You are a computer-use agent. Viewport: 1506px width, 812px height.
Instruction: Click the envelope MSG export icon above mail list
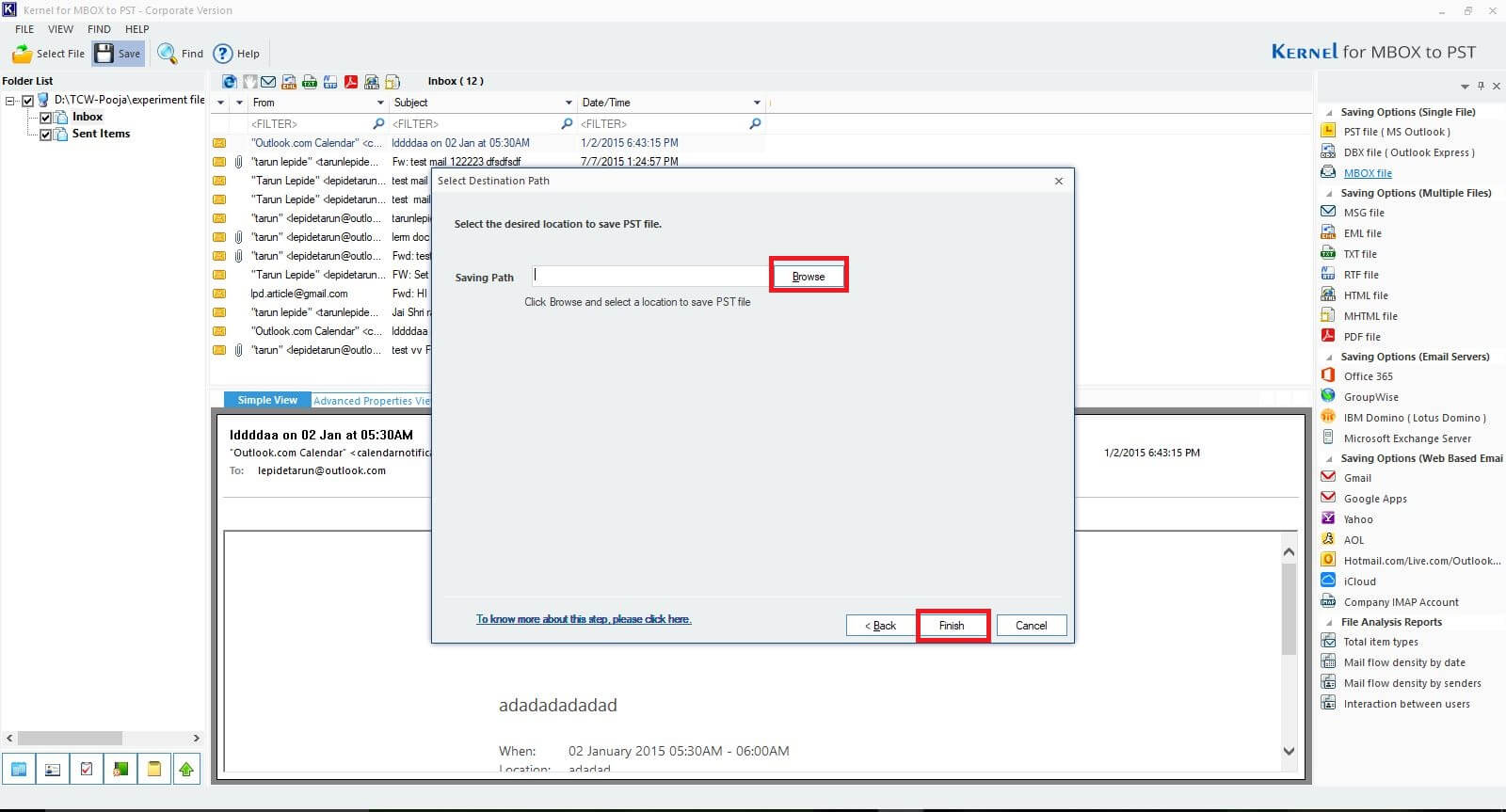click(268, 82)
